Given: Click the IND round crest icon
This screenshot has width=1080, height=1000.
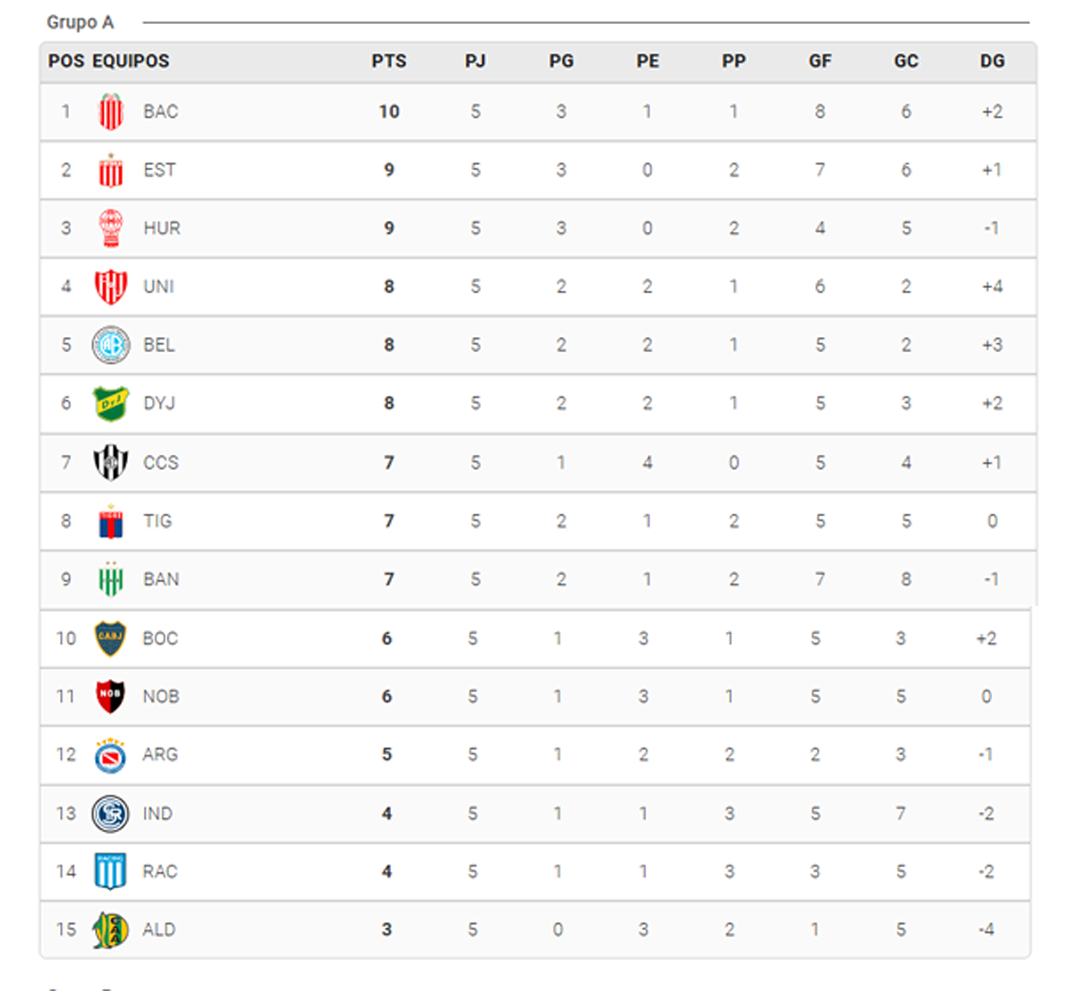Looking at the screenshot, I should click(x=110, y=813).
